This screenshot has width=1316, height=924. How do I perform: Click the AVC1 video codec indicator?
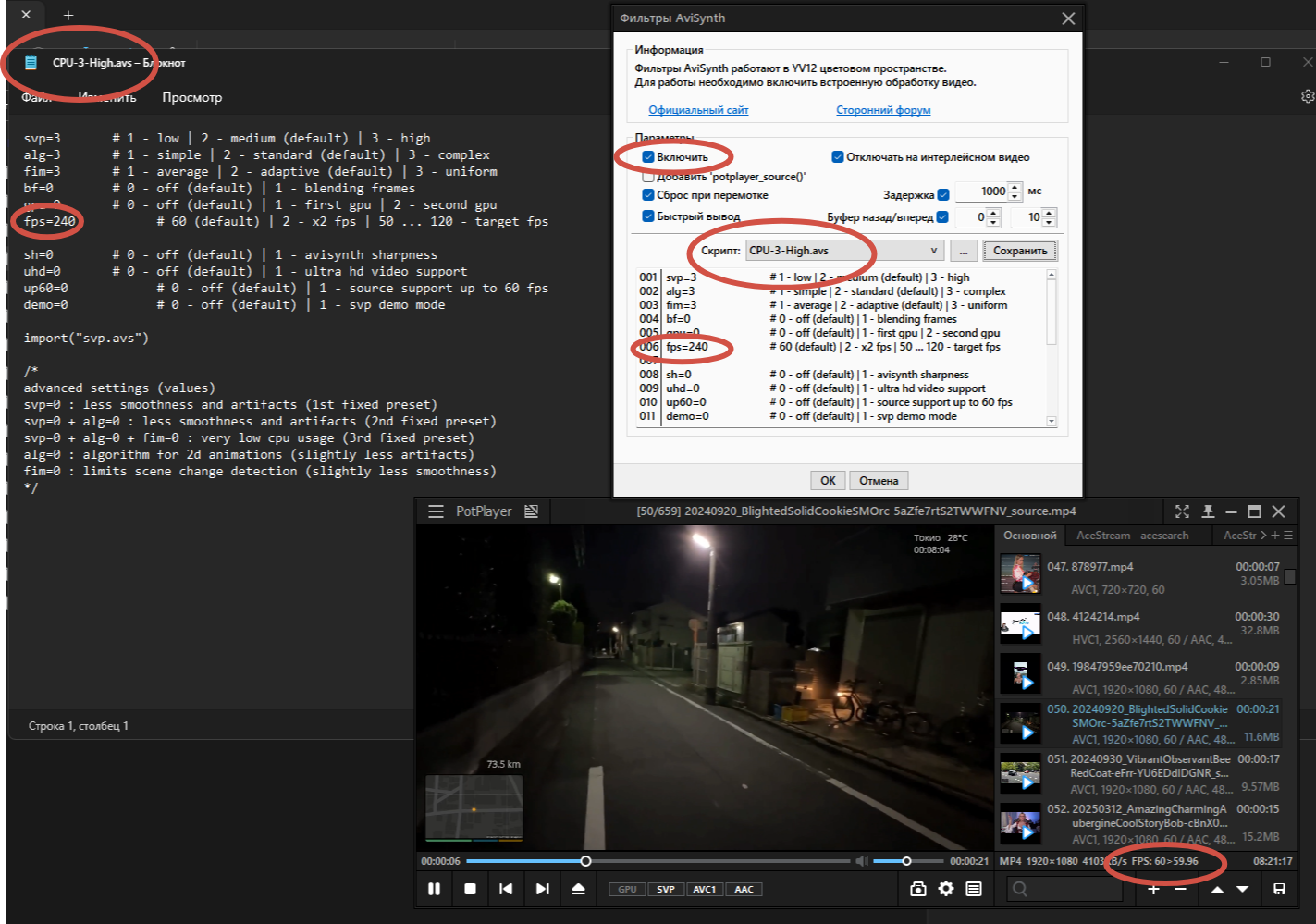point(705,890)
